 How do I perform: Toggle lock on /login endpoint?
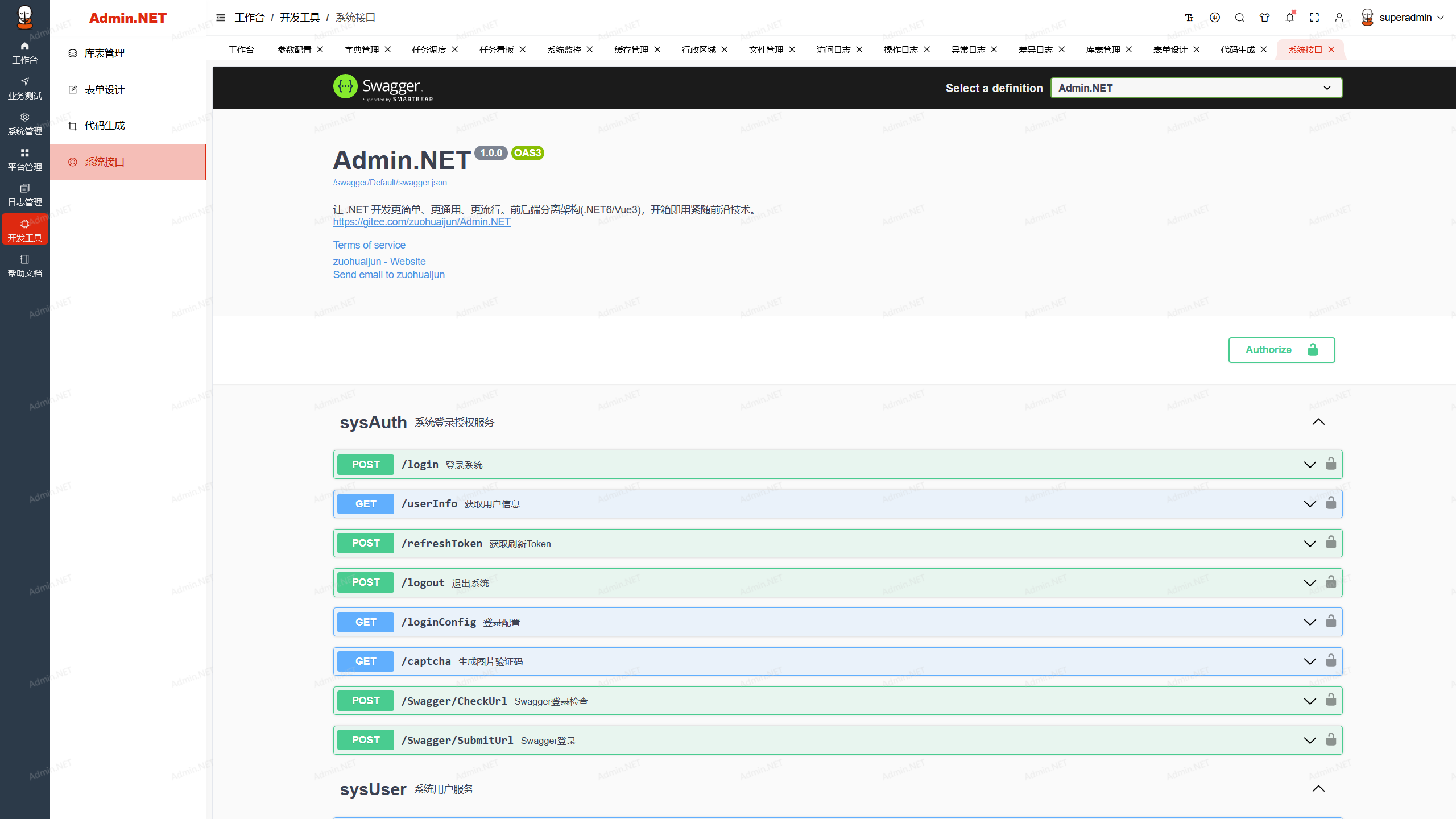point(1331,464)
